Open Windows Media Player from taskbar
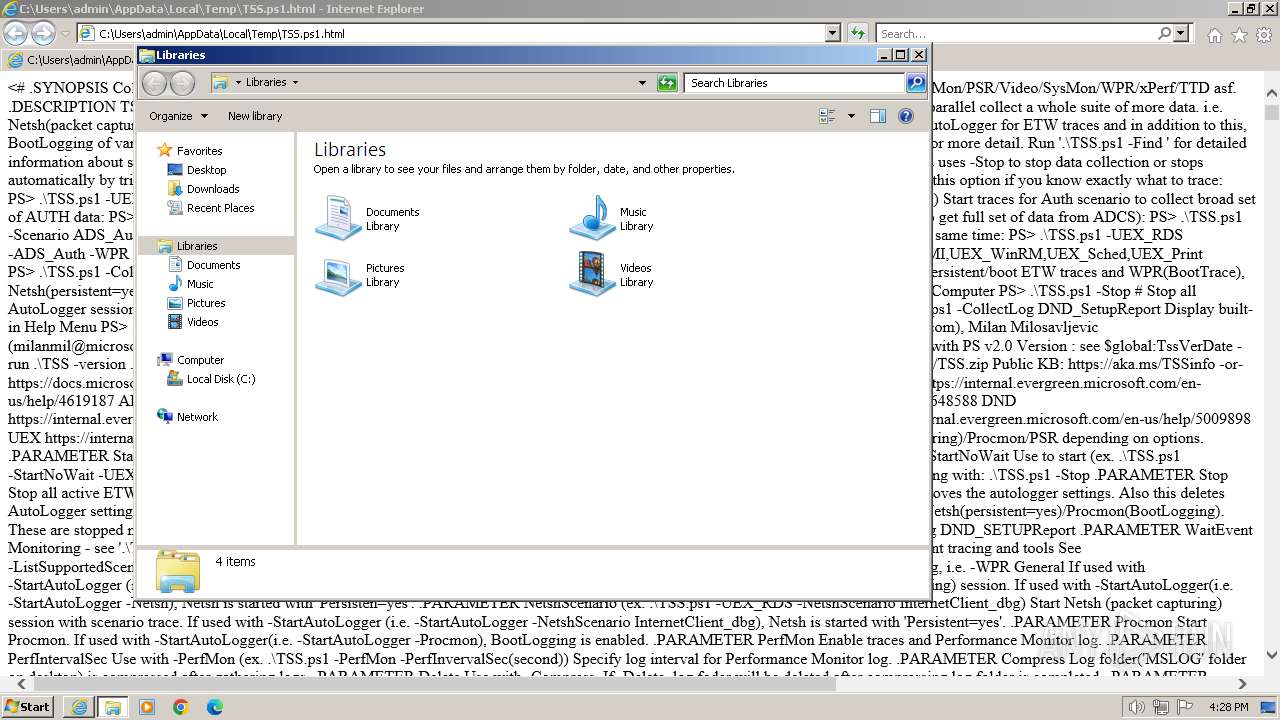Screen dimensions: 1280x720 point(147,707)
